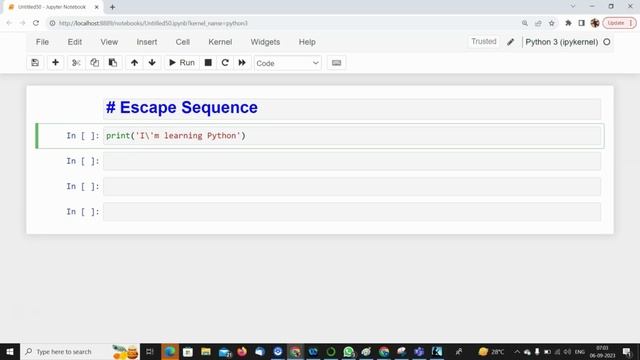
Task: Click into the print statement code cell
Action: pyautogui.click(x=352, y=136)
